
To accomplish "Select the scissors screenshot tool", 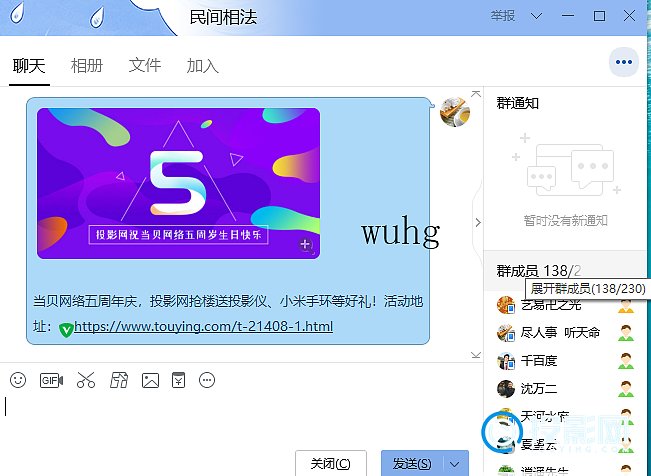I will (x=86, y=380).
